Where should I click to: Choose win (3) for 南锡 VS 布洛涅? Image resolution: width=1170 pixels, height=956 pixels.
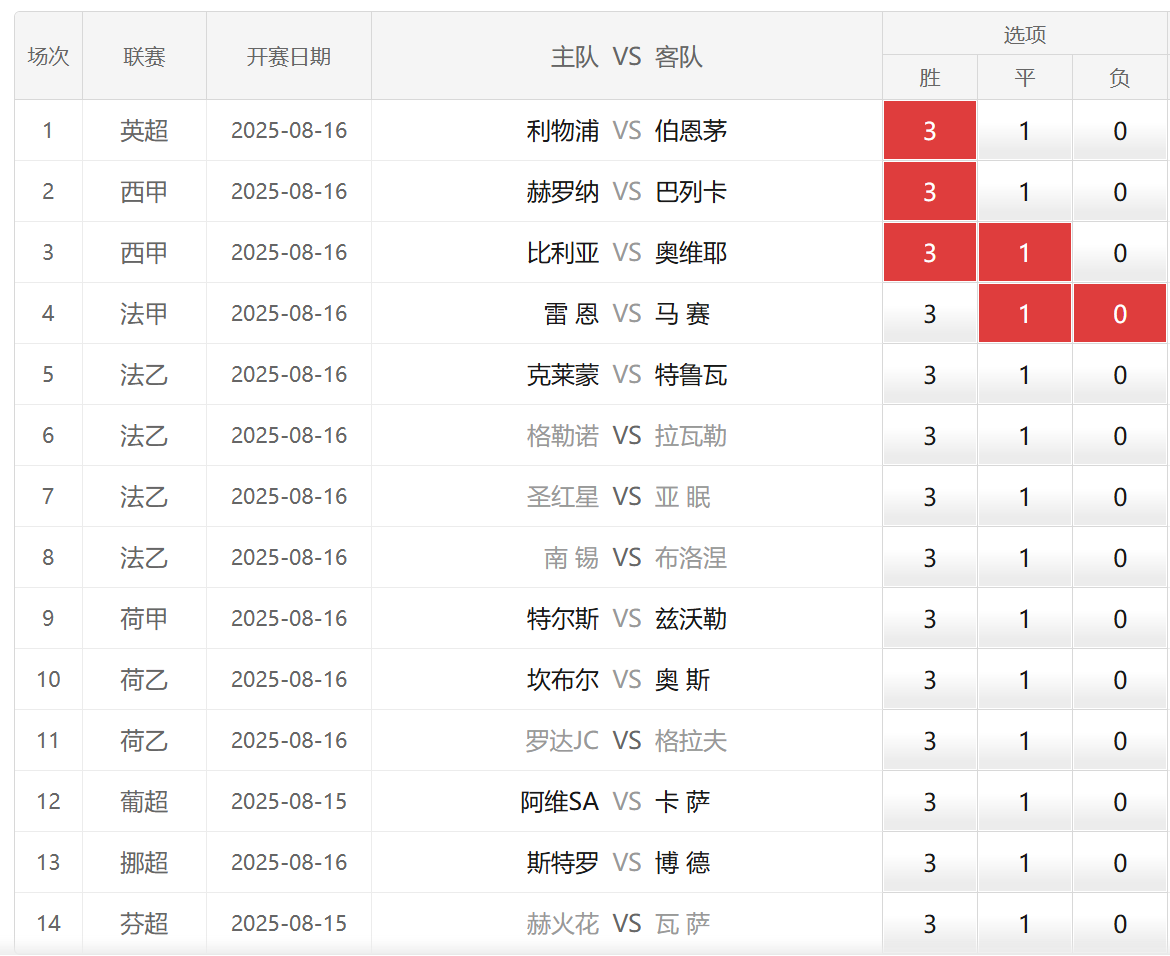click(x=930, y=557)
